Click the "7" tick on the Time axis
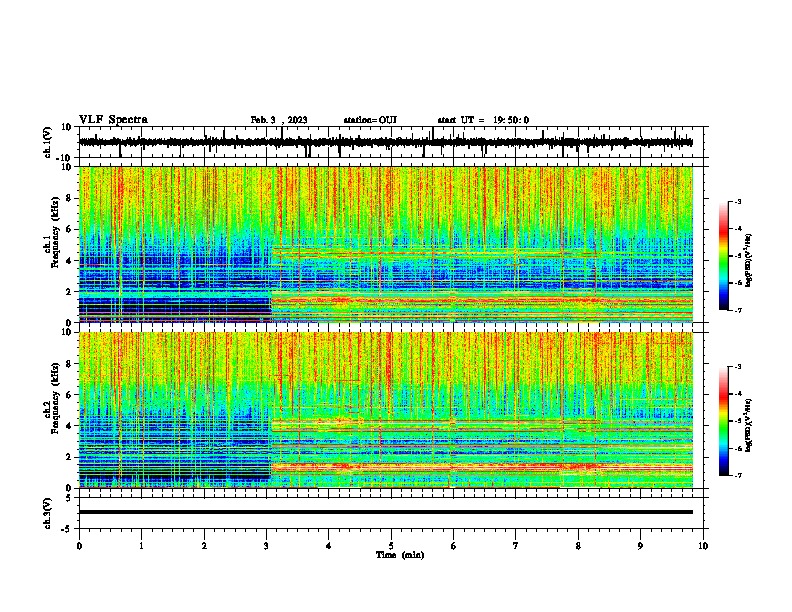This screenshot has width=792, height=612. 516,546
